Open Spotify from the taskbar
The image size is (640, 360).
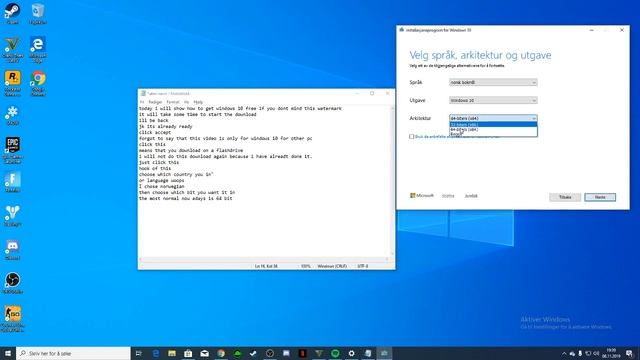(x=335, y=353)
